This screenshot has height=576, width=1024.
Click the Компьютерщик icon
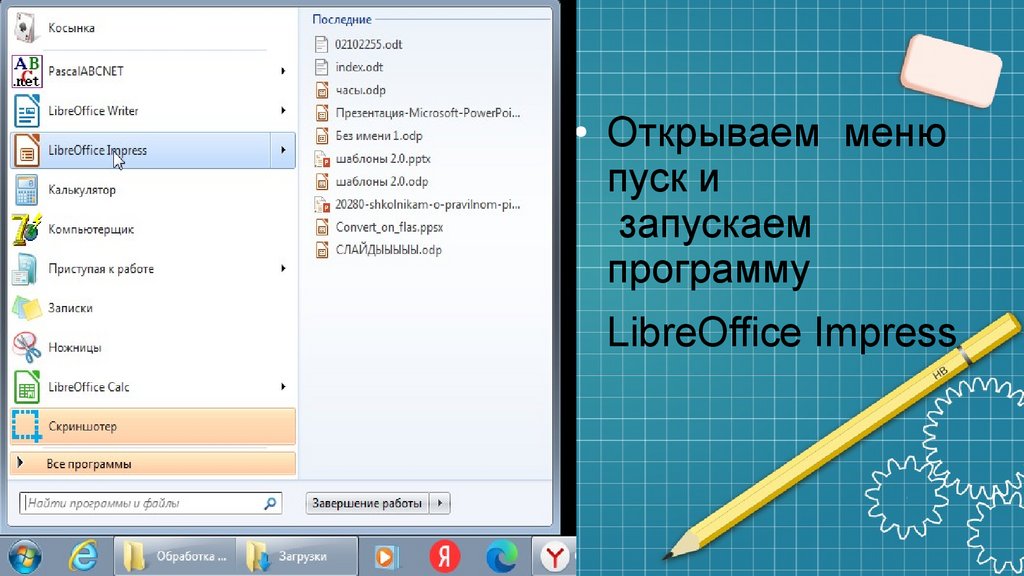tap(27, 229)
